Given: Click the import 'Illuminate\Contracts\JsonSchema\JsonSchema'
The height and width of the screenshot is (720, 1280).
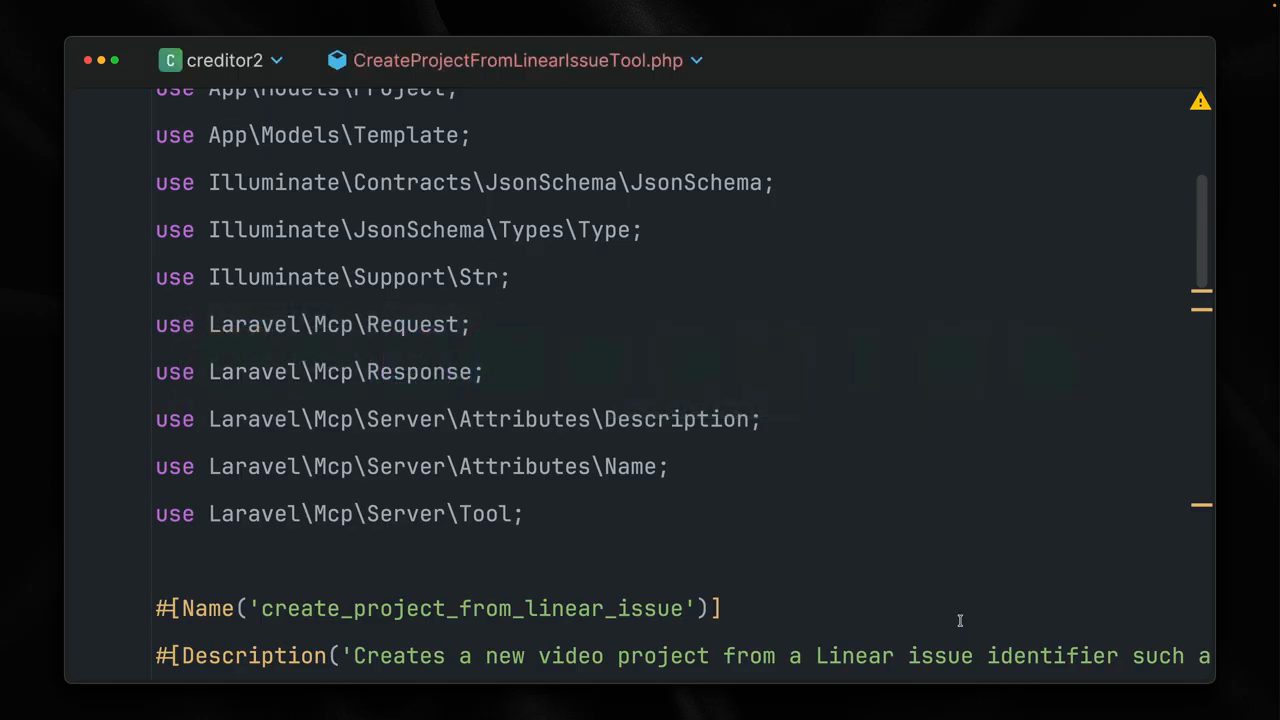Looking at the screenshot, I should click(x=485, y=183).
